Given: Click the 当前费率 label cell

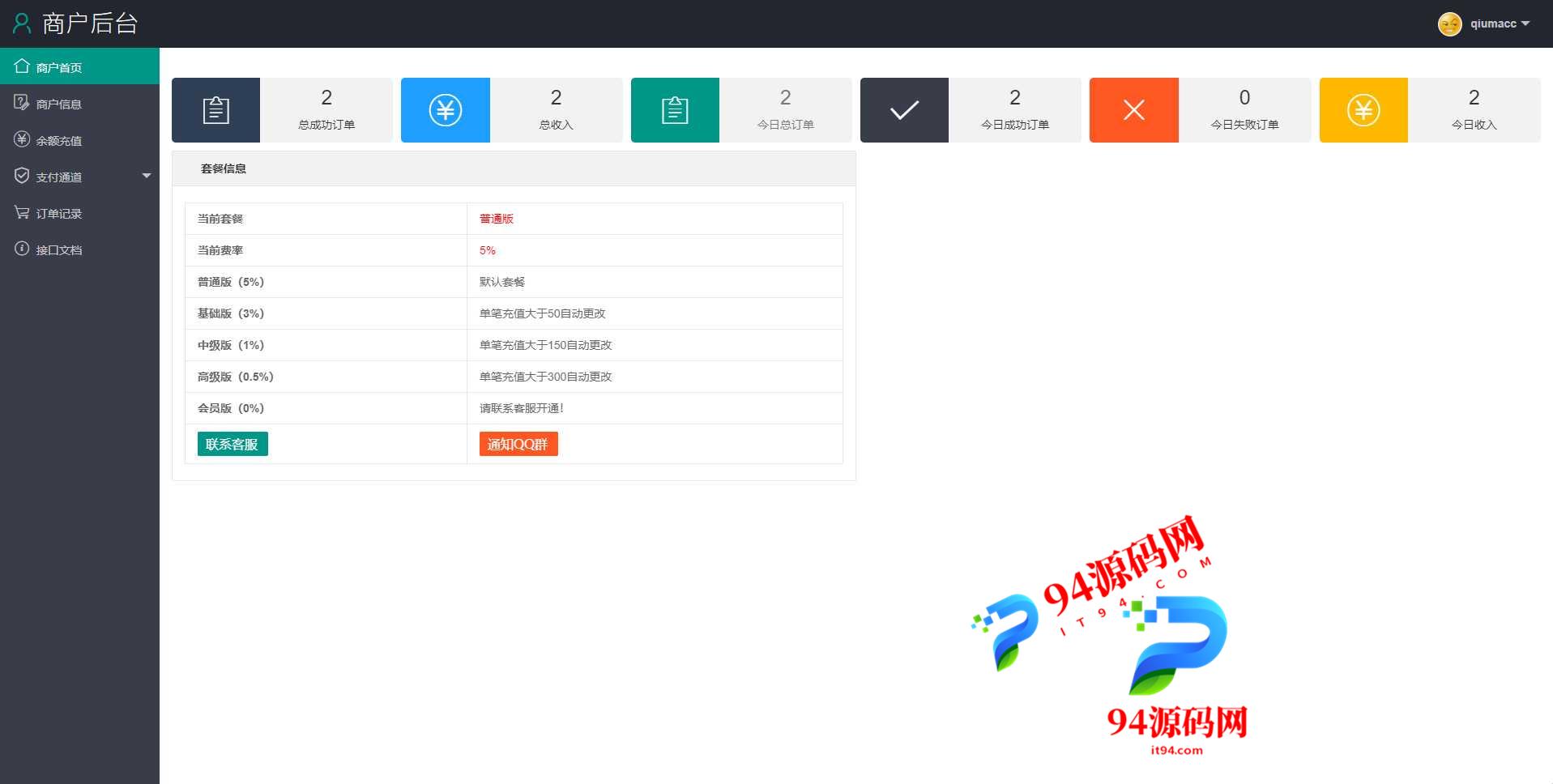Looking at the screenshot, I should (326, 250).
